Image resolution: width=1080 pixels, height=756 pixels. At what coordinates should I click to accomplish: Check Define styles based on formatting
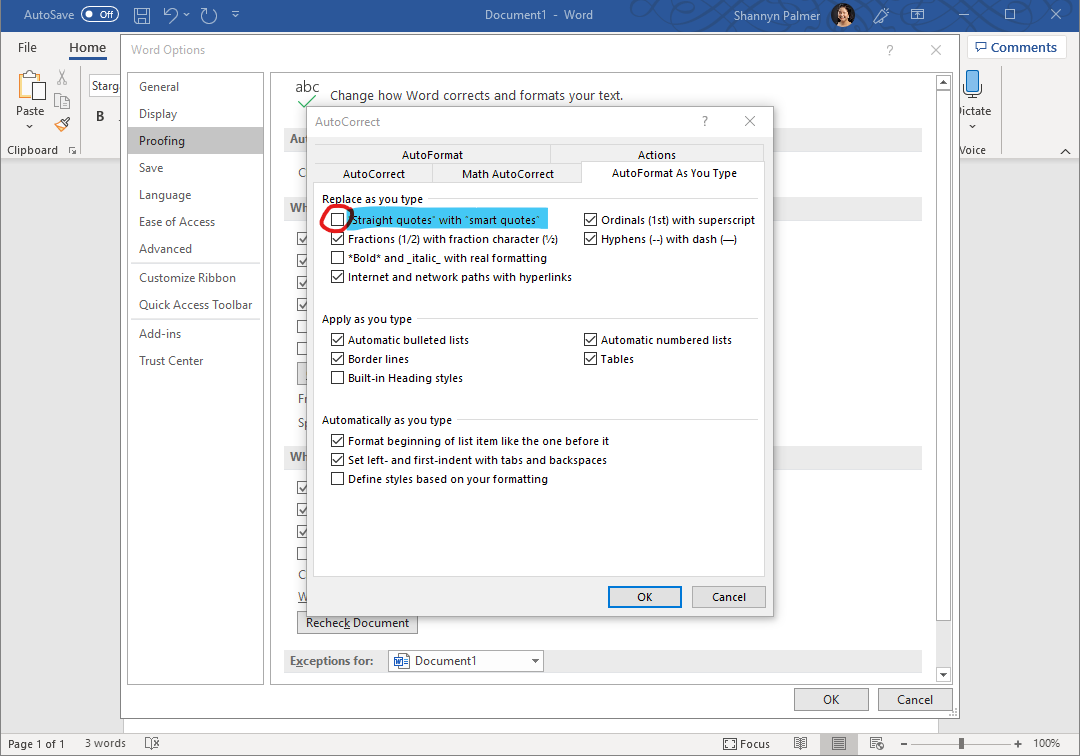[338, 479]
